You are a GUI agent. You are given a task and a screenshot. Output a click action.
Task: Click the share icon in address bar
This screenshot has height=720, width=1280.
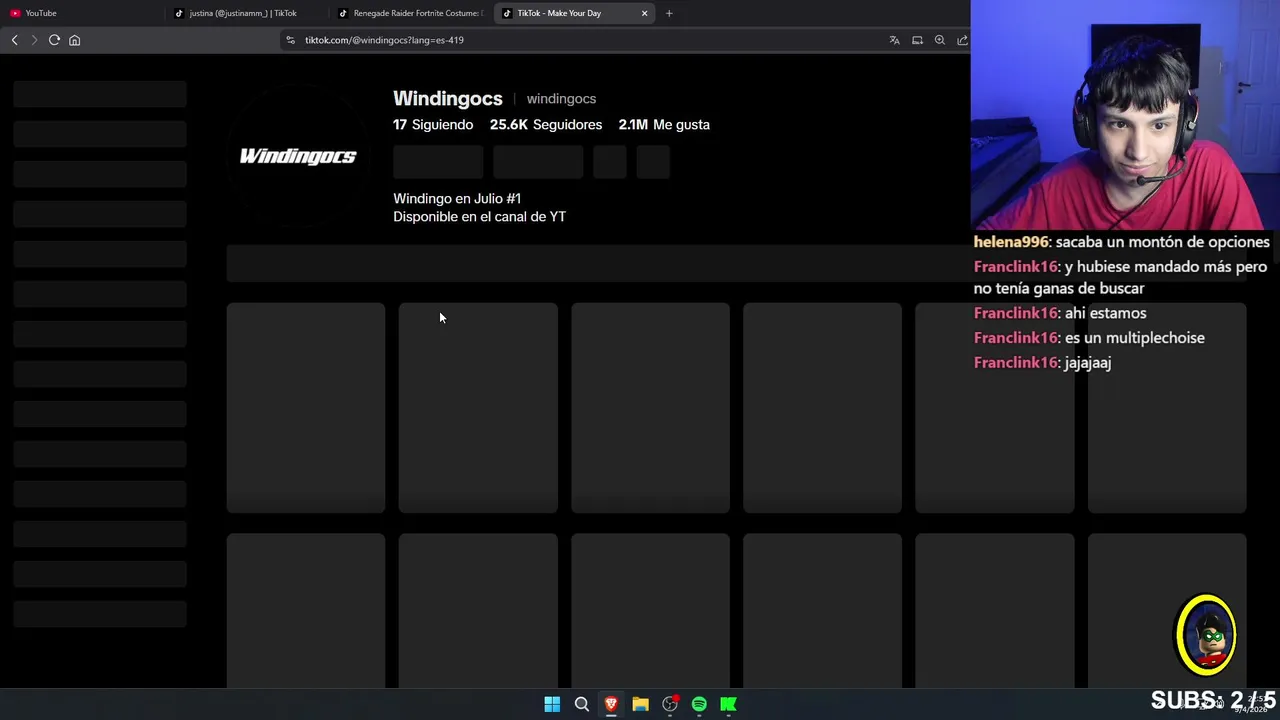[x=962, y=40]
